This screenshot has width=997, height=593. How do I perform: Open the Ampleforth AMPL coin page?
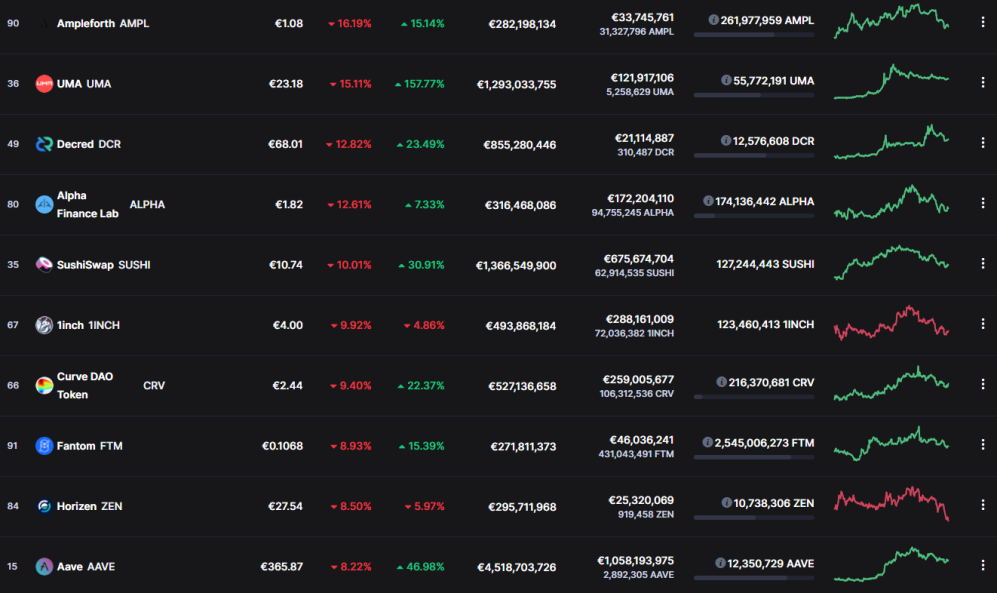pos(103,24)
